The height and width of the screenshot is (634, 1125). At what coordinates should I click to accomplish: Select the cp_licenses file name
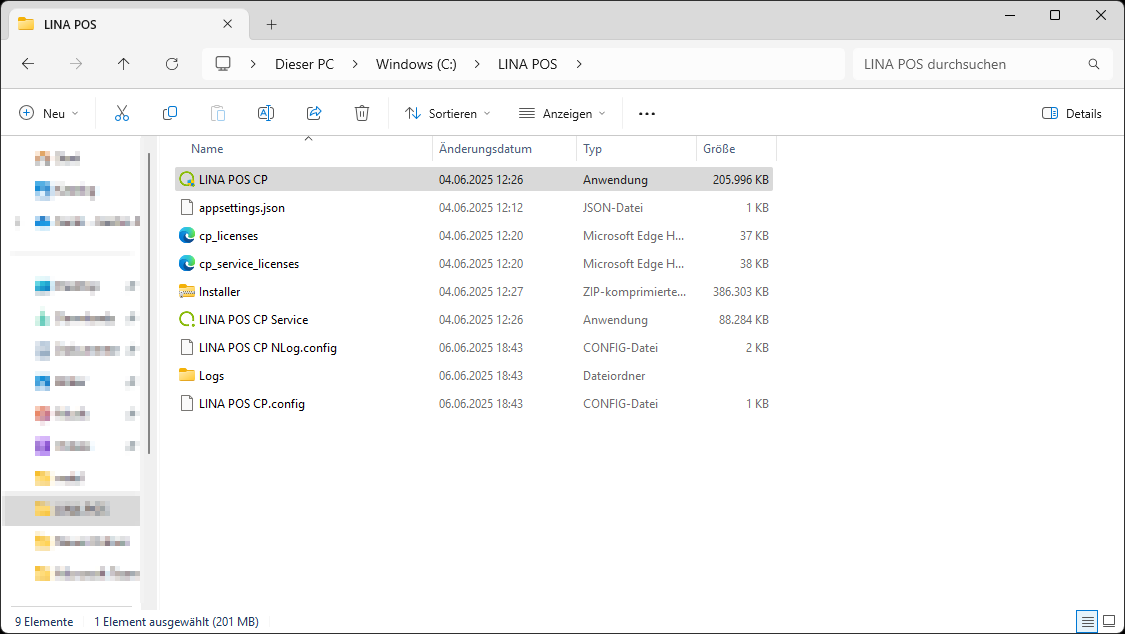(x=228, y=235)
